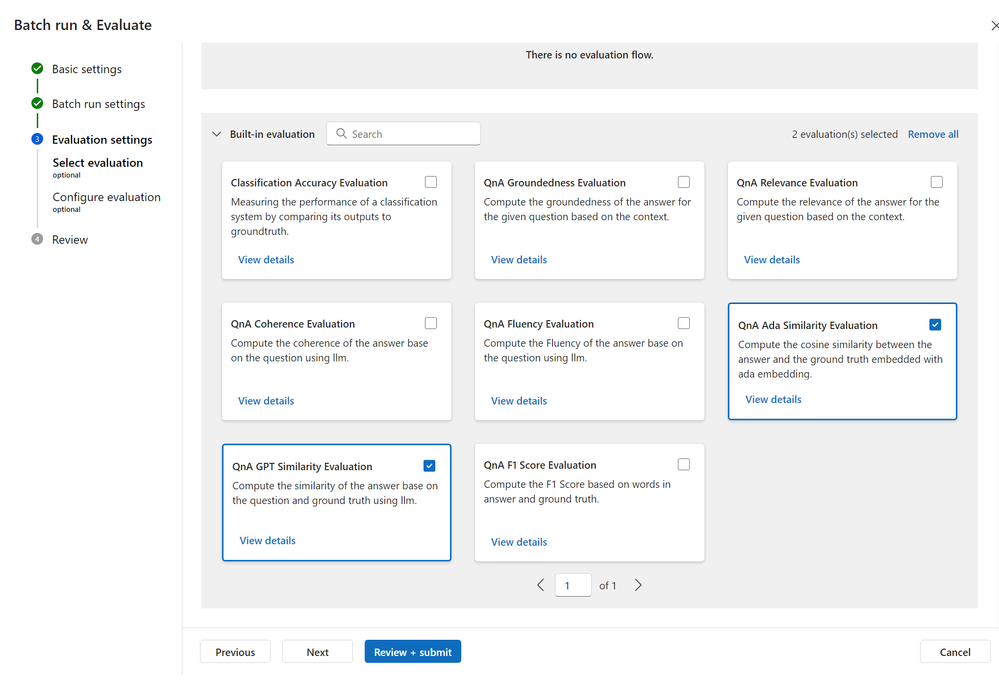Image resolution: width=999 pixels, height=685 pixels.
Task: Click Review + submit button
Action: click(413, 651)
